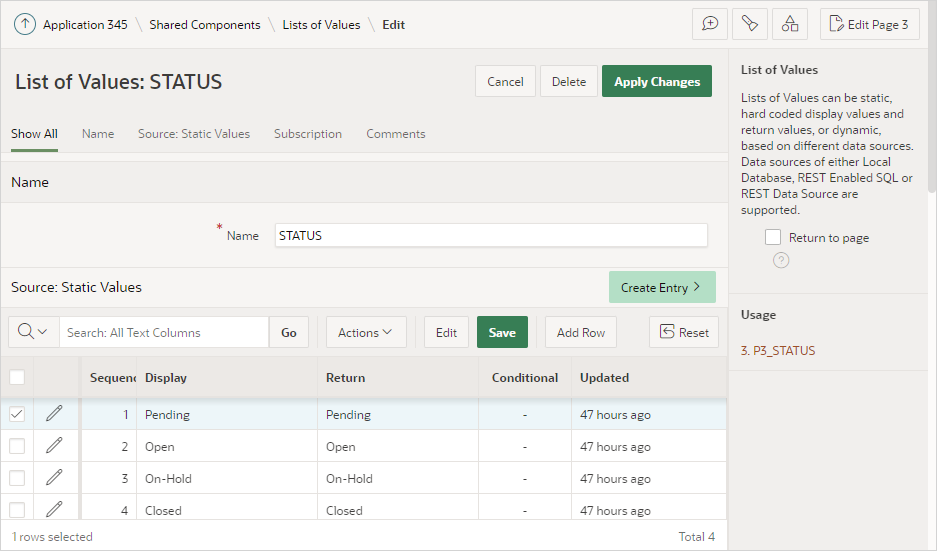Switch to the Subscription tab
Image resolution: width=937 pixels, height=551 pixels.
[x=308, y=134]
